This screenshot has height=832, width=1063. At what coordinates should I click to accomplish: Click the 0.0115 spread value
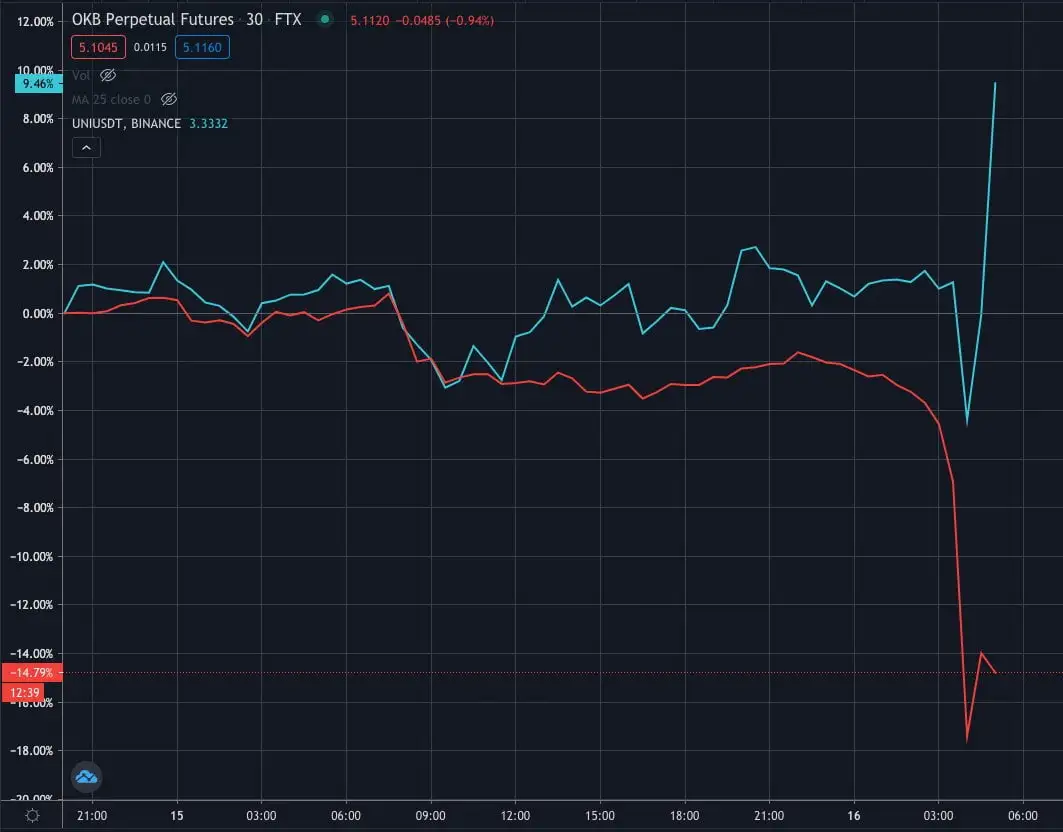pyautogui.click(x=150, y=47)
